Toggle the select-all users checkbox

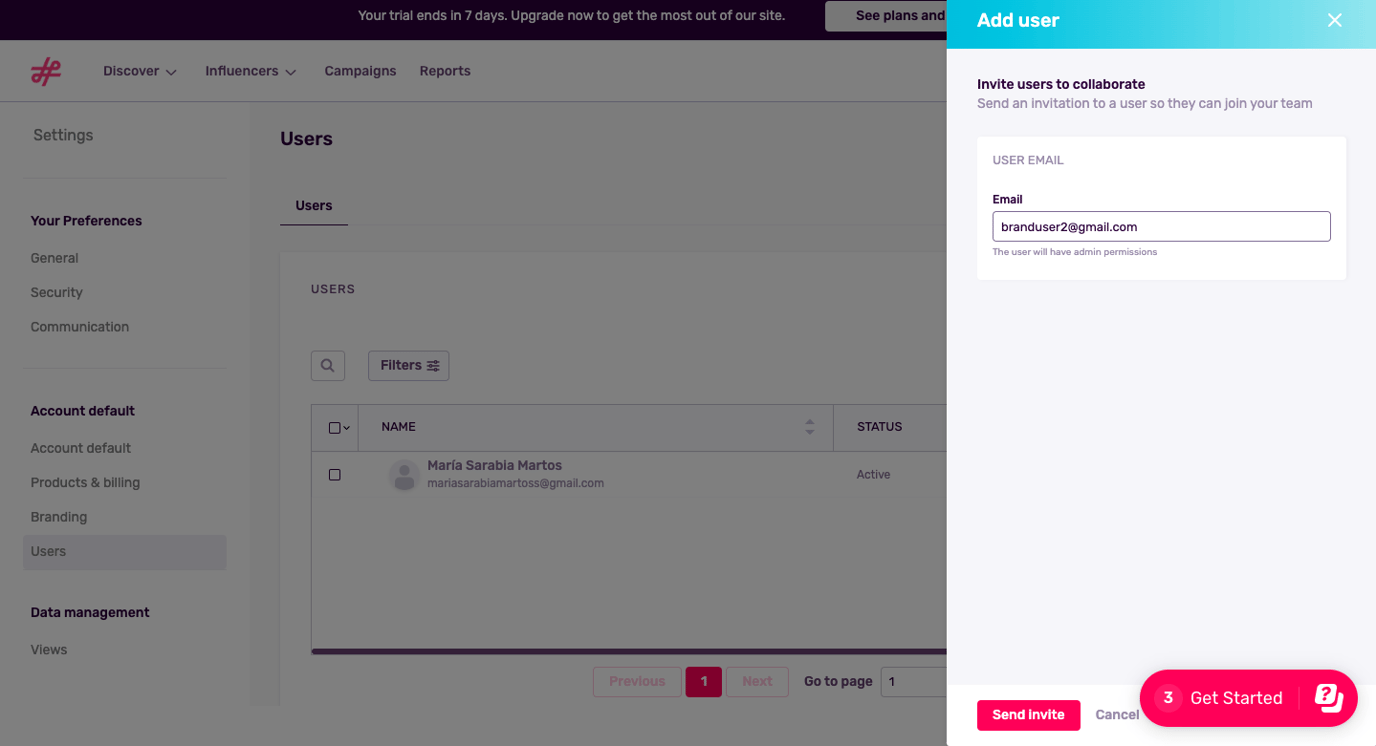tap(334, 428)
